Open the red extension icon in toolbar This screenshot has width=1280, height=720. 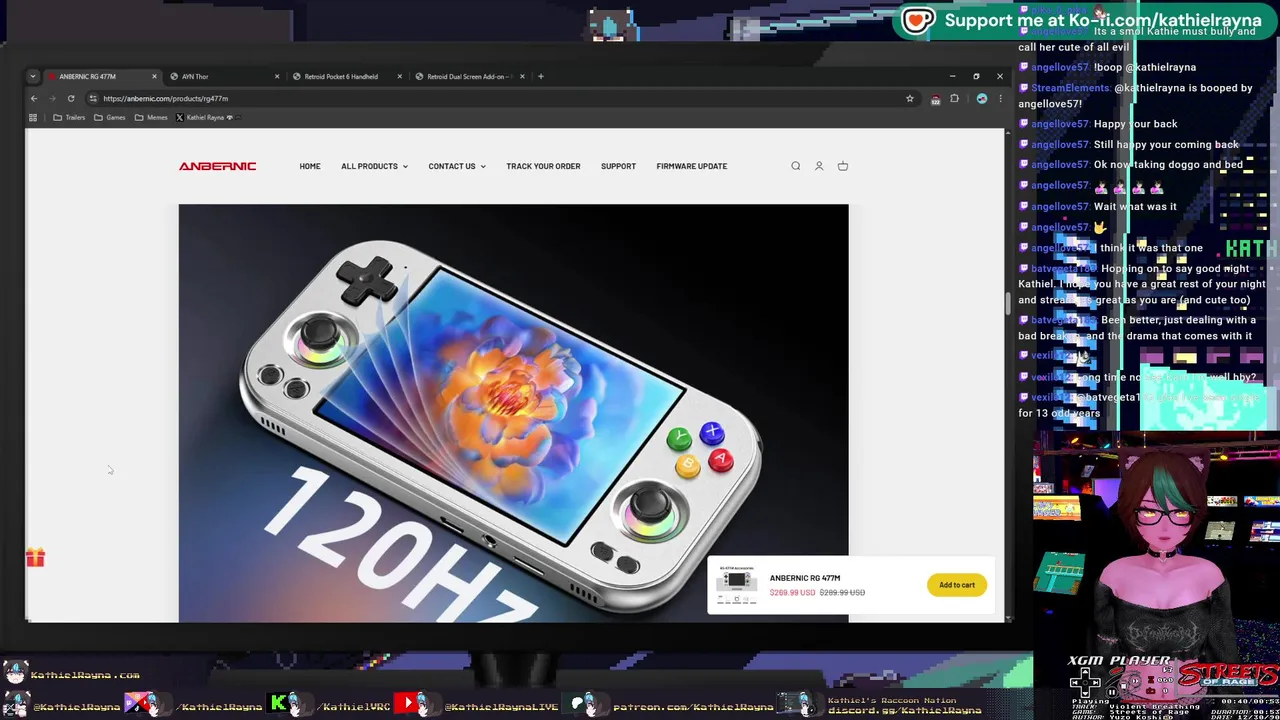click(935, 99)
